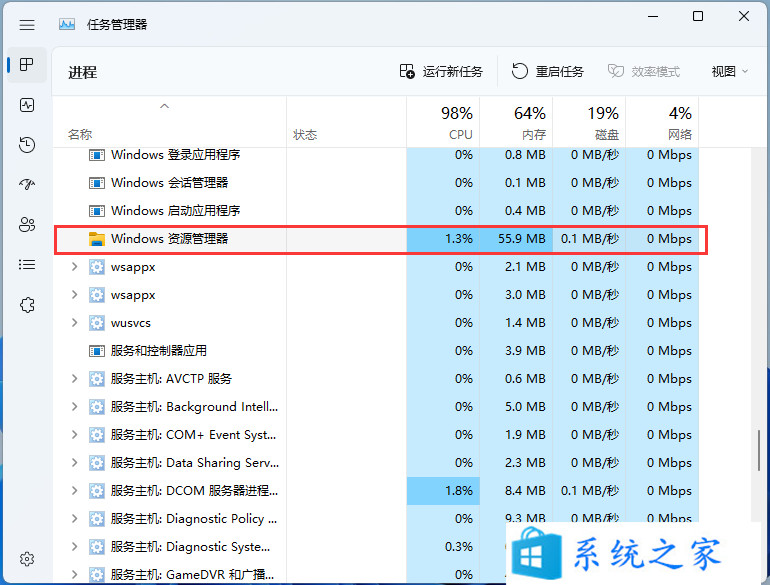Select the Windows 登录应用程序 row name
770x585 pixels.
pyautogui.click(x=175, y=155)
